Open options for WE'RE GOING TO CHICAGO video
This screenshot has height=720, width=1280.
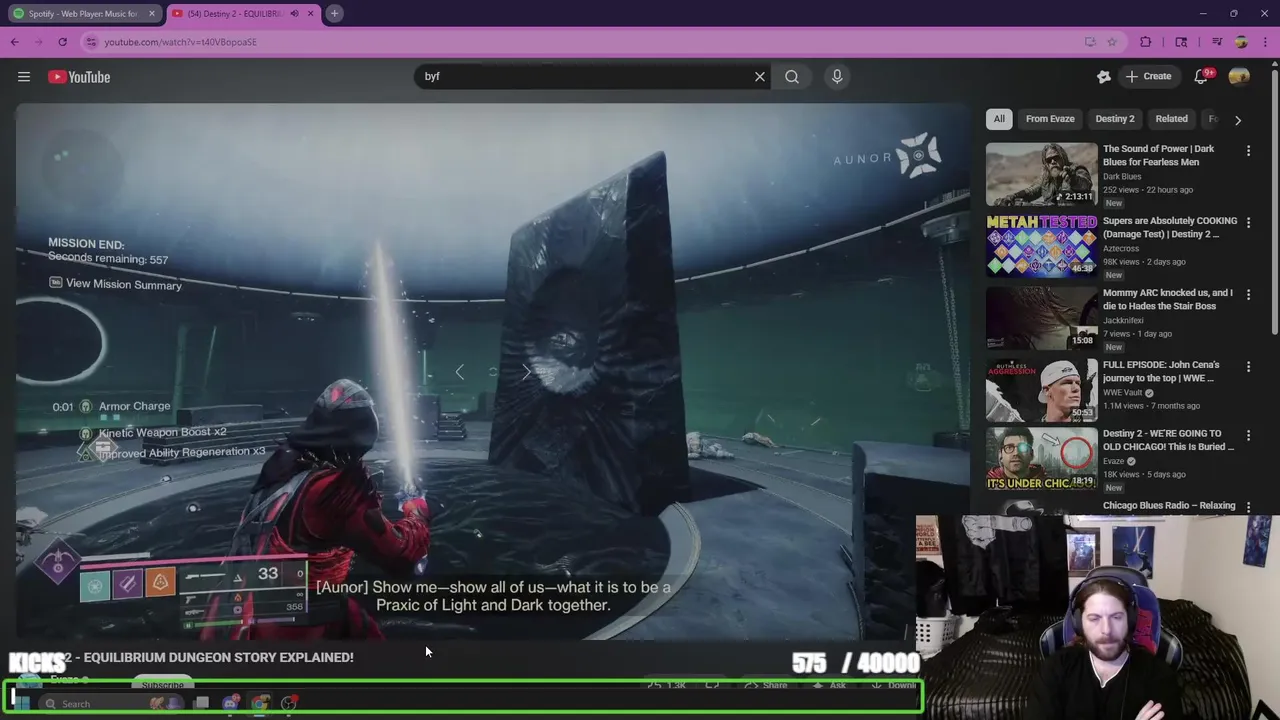point(1248,436)
